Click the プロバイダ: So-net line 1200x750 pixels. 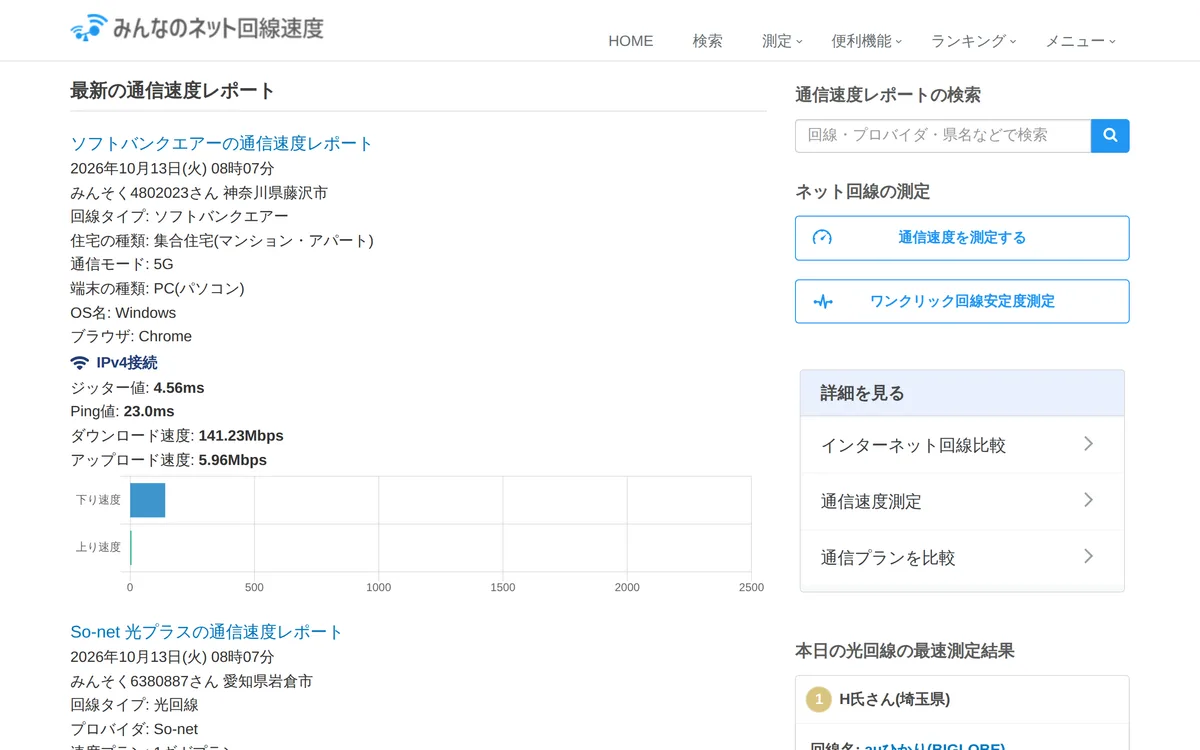[x=134, y=729]
